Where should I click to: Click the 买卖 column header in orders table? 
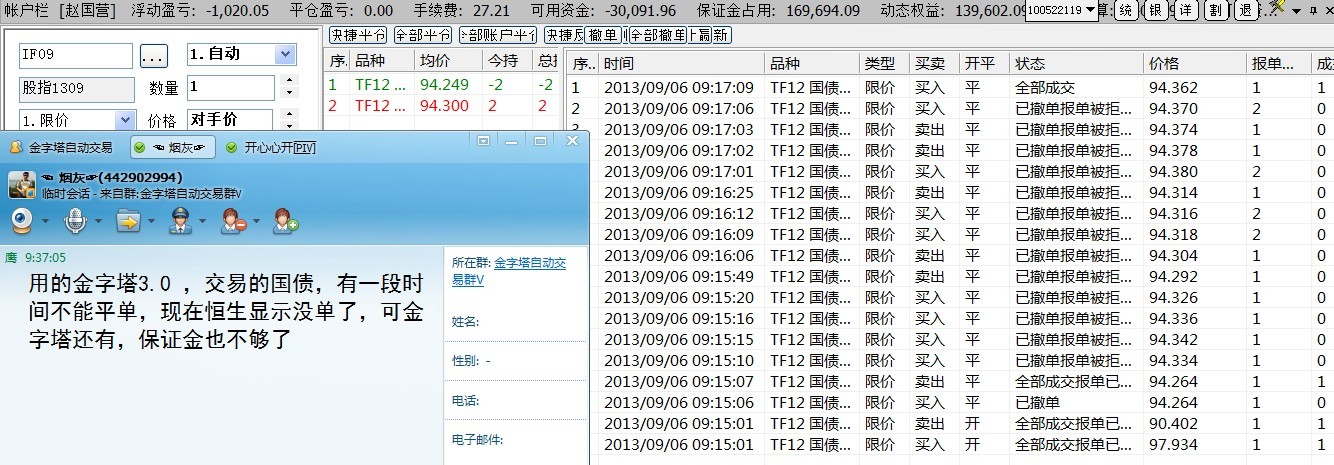click(935, 63)
